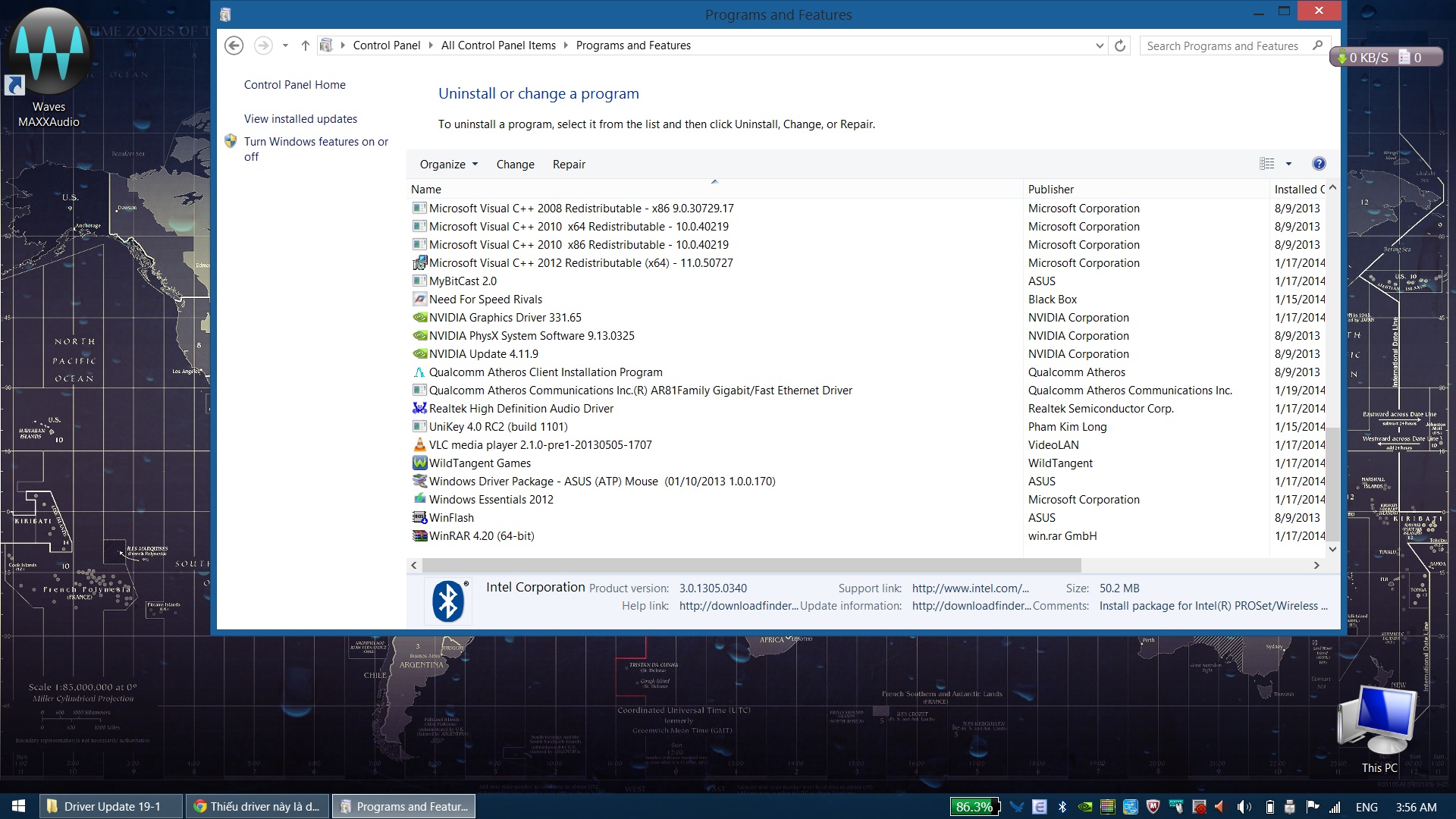Sort by the Publisher column header
This screenshot has height=819, width=1456.
click(1145, 189)
